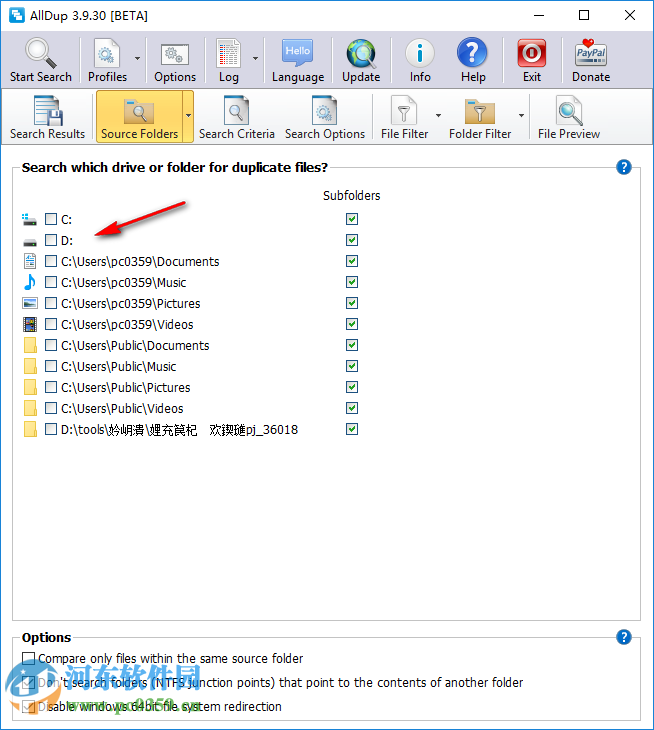
Task: Uncheck Subfolders for Public\Music
Action: click(352, 366)
